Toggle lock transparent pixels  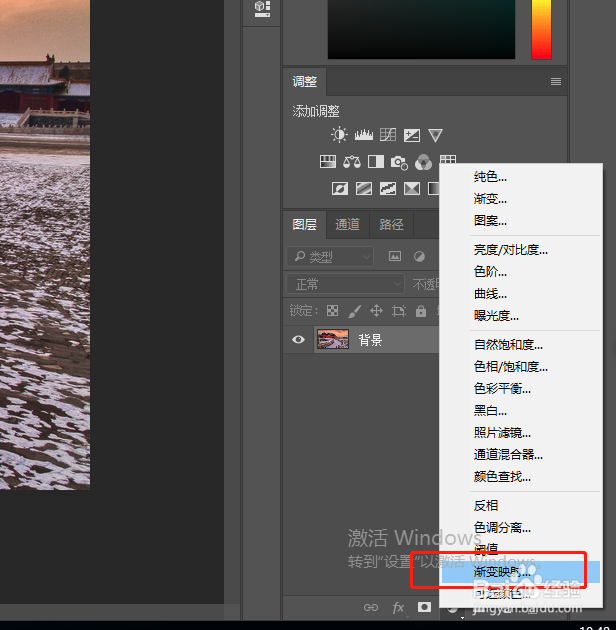(x=332, y=311)
